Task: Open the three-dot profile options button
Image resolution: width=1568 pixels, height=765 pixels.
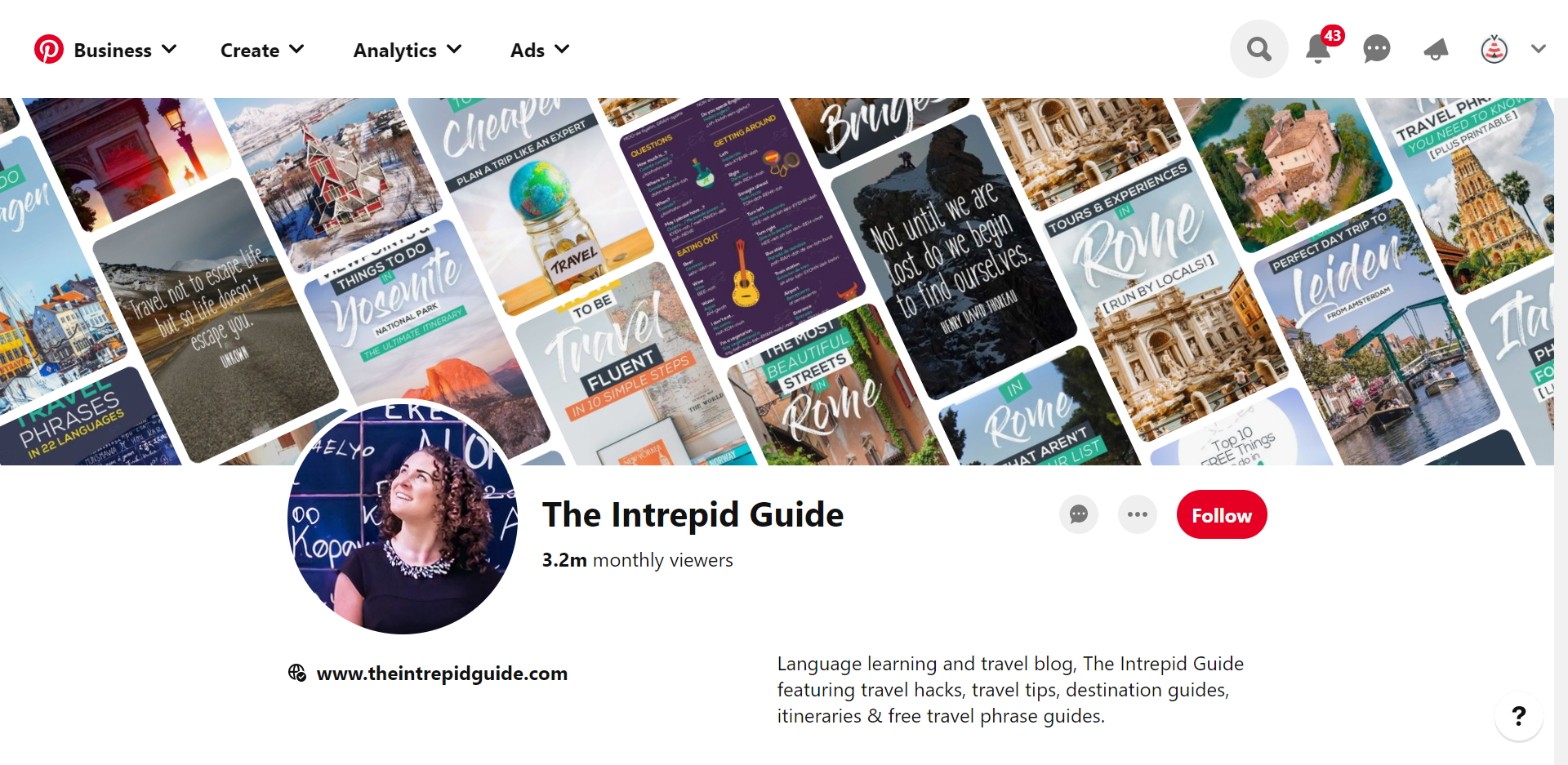Action: pyautogui.click(x=1138, y=514)
